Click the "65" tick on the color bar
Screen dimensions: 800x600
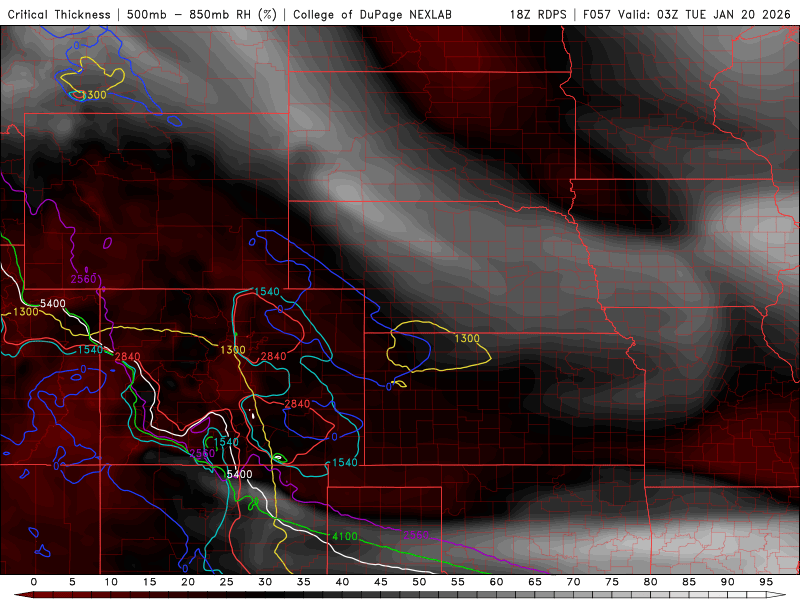tap(535, 582)
